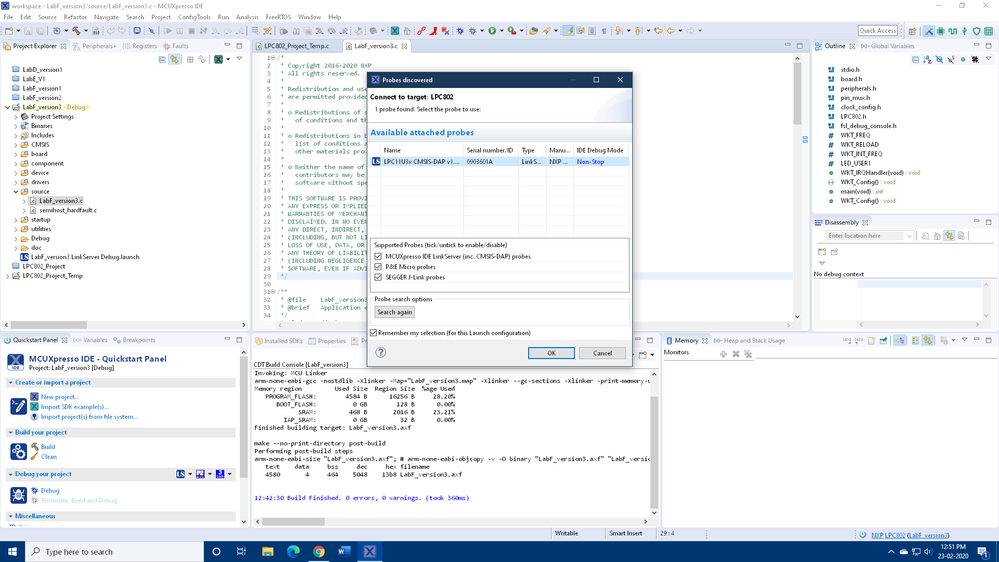Click the New project icon in Quickstart
999x562 pixels.
pos(34,397)
